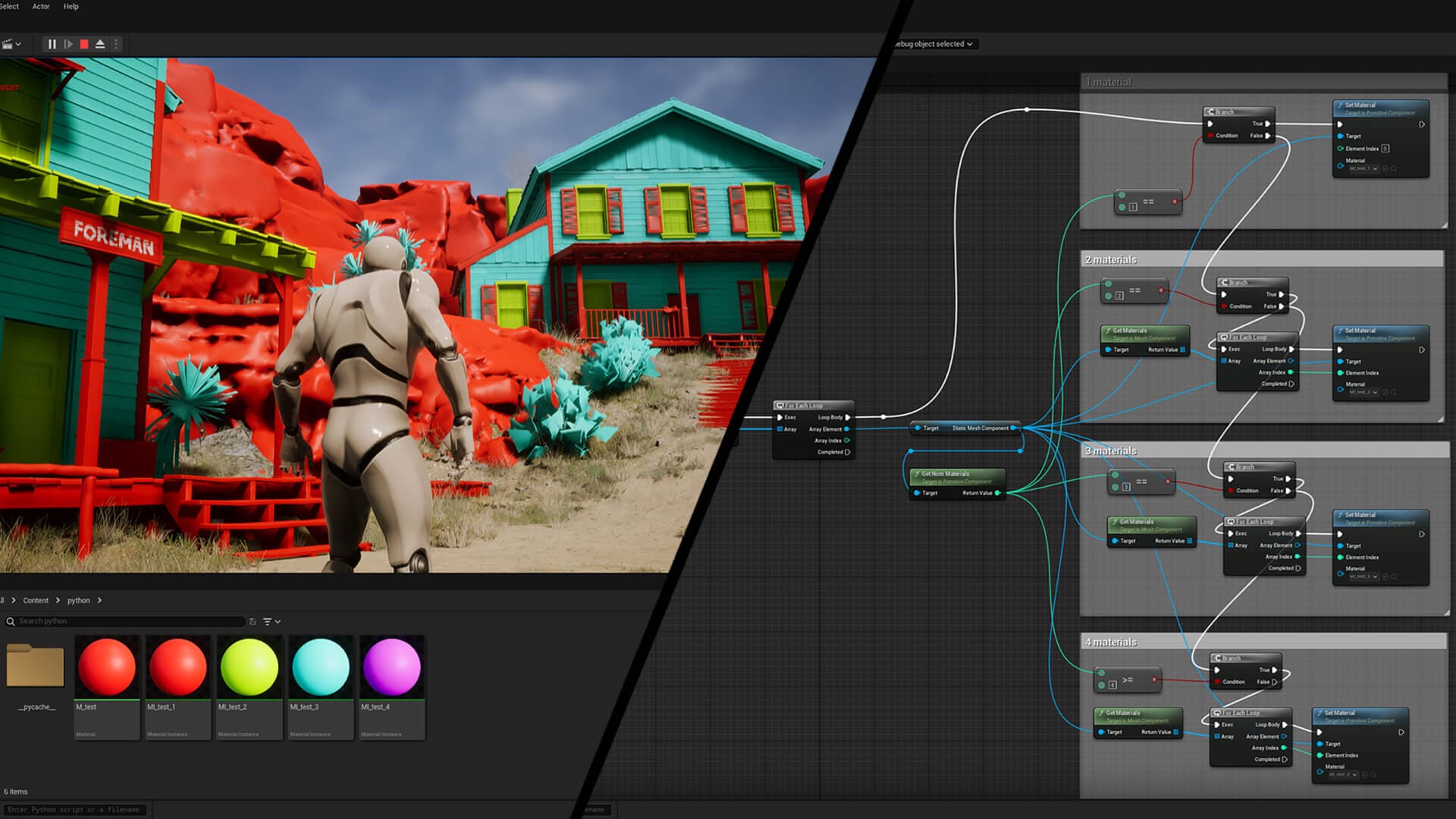
Task: Select the M_test red material thumbnail
Action: 107,667
